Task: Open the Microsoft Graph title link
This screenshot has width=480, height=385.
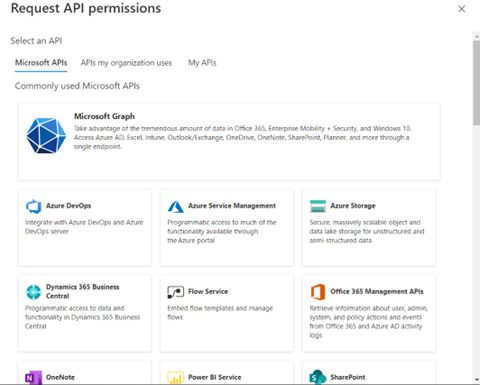Action: (x=104, y=116)
